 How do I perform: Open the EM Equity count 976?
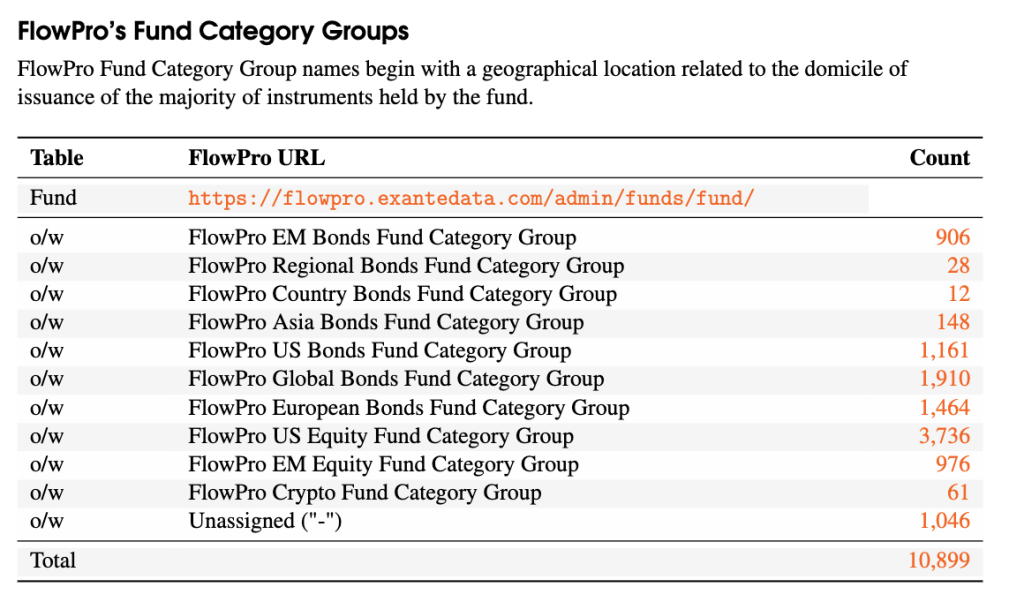[952, 464]
